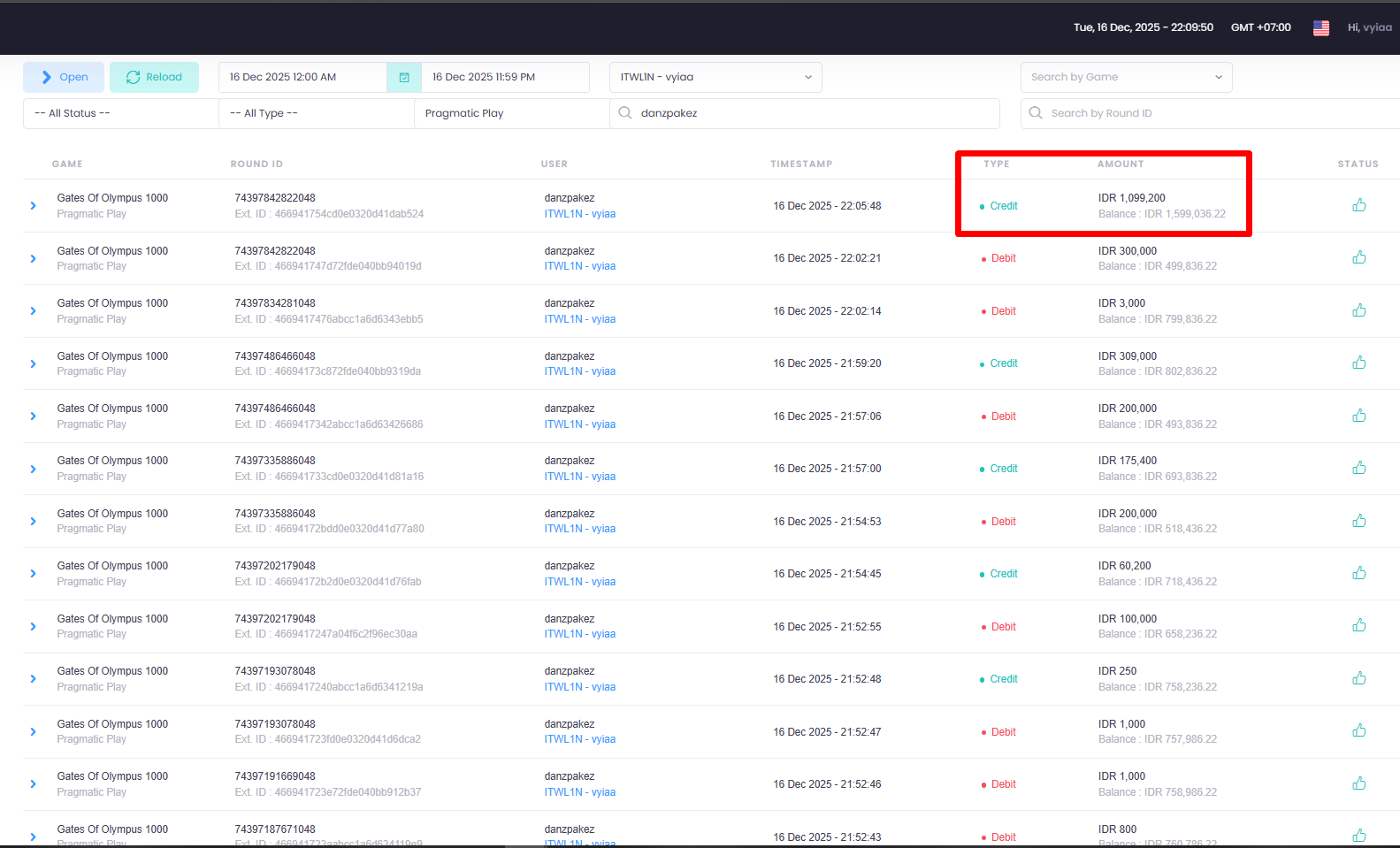Click the calendar icon between date fields

click(404, 77)
